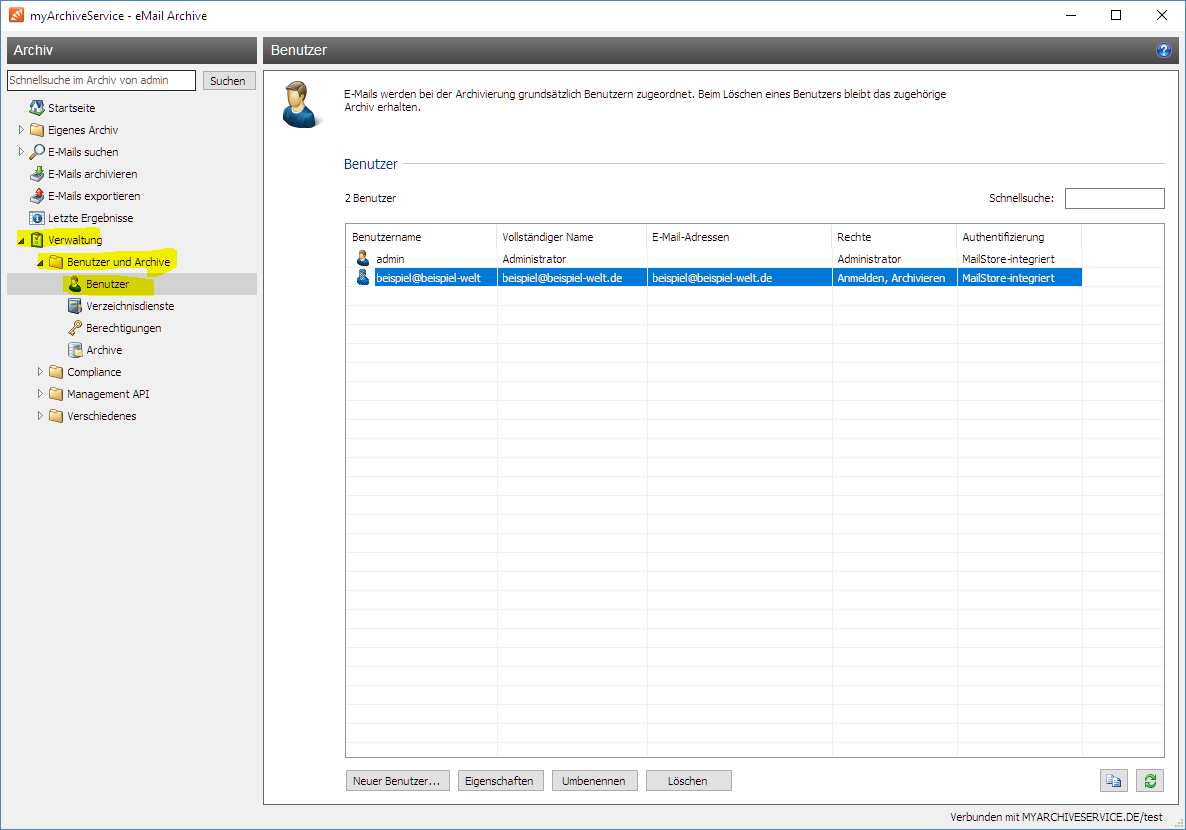
Task: Click the copy list icon button
Action: [x=1113, y=781]
